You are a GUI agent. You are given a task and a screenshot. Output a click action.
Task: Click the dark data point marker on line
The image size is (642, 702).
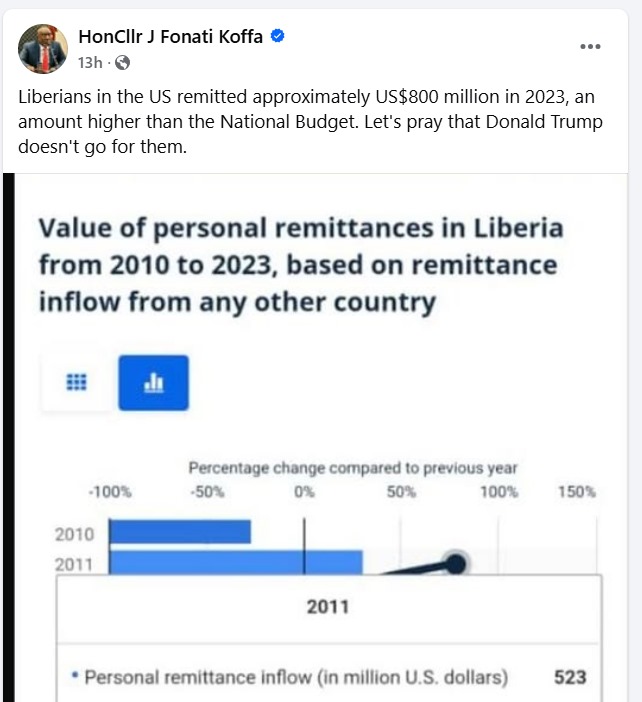point(456,564)
